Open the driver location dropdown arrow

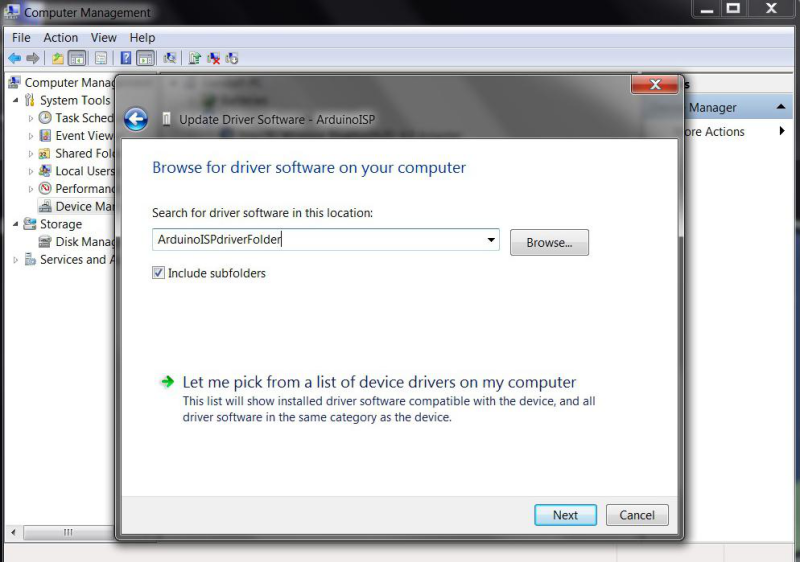coord(491,240)
